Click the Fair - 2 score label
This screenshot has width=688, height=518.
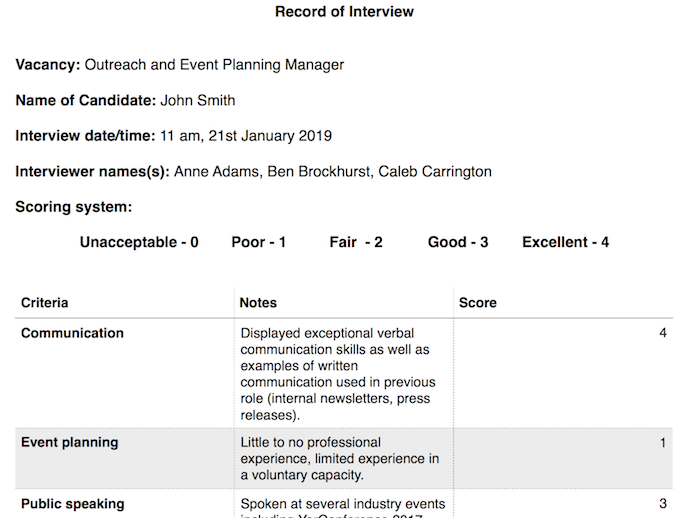pyautogui.click(x=356, y=242)
